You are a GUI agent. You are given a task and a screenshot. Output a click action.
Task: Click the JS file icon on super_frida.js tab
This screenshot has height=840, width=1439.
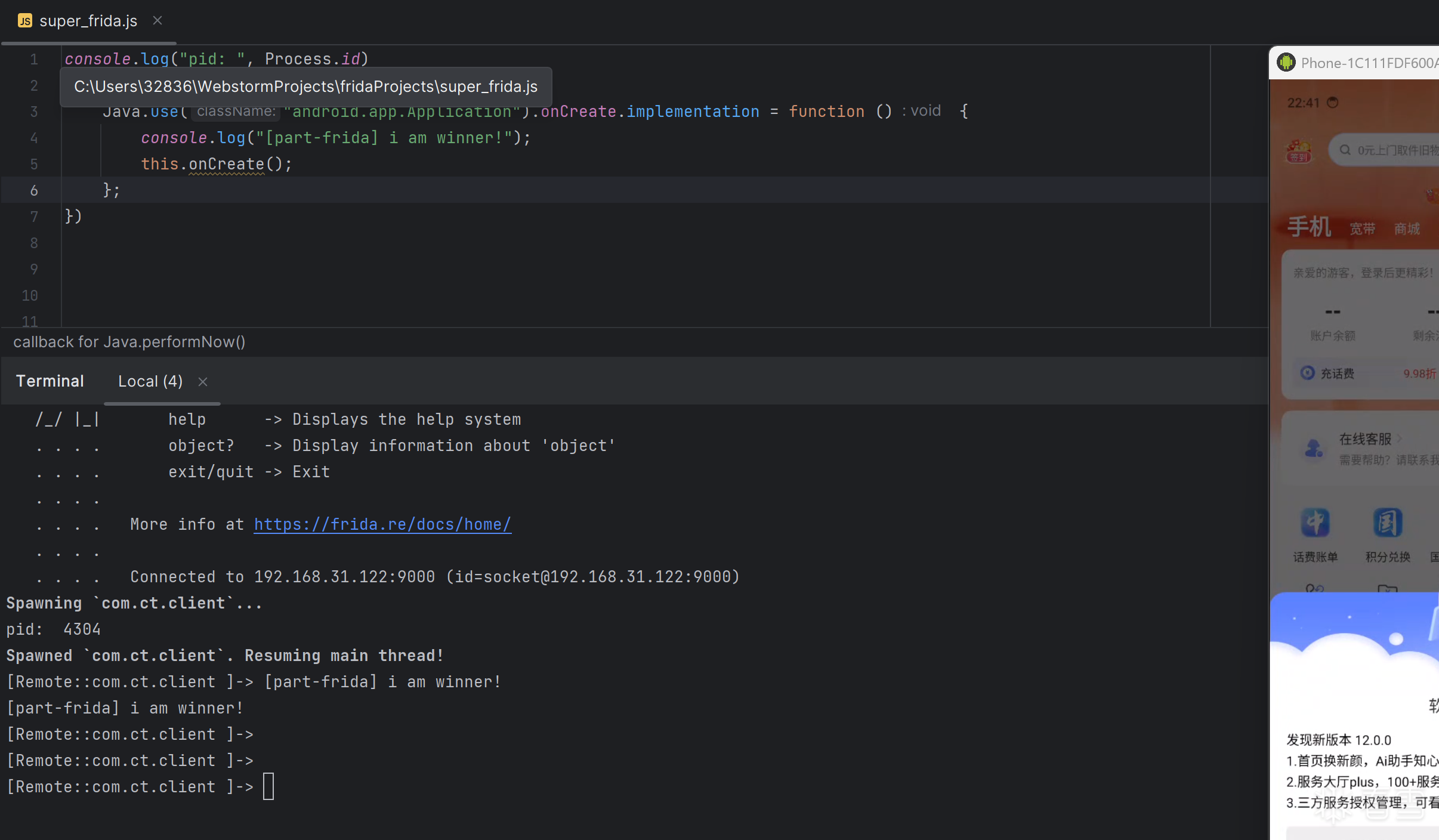coord(24,21)
